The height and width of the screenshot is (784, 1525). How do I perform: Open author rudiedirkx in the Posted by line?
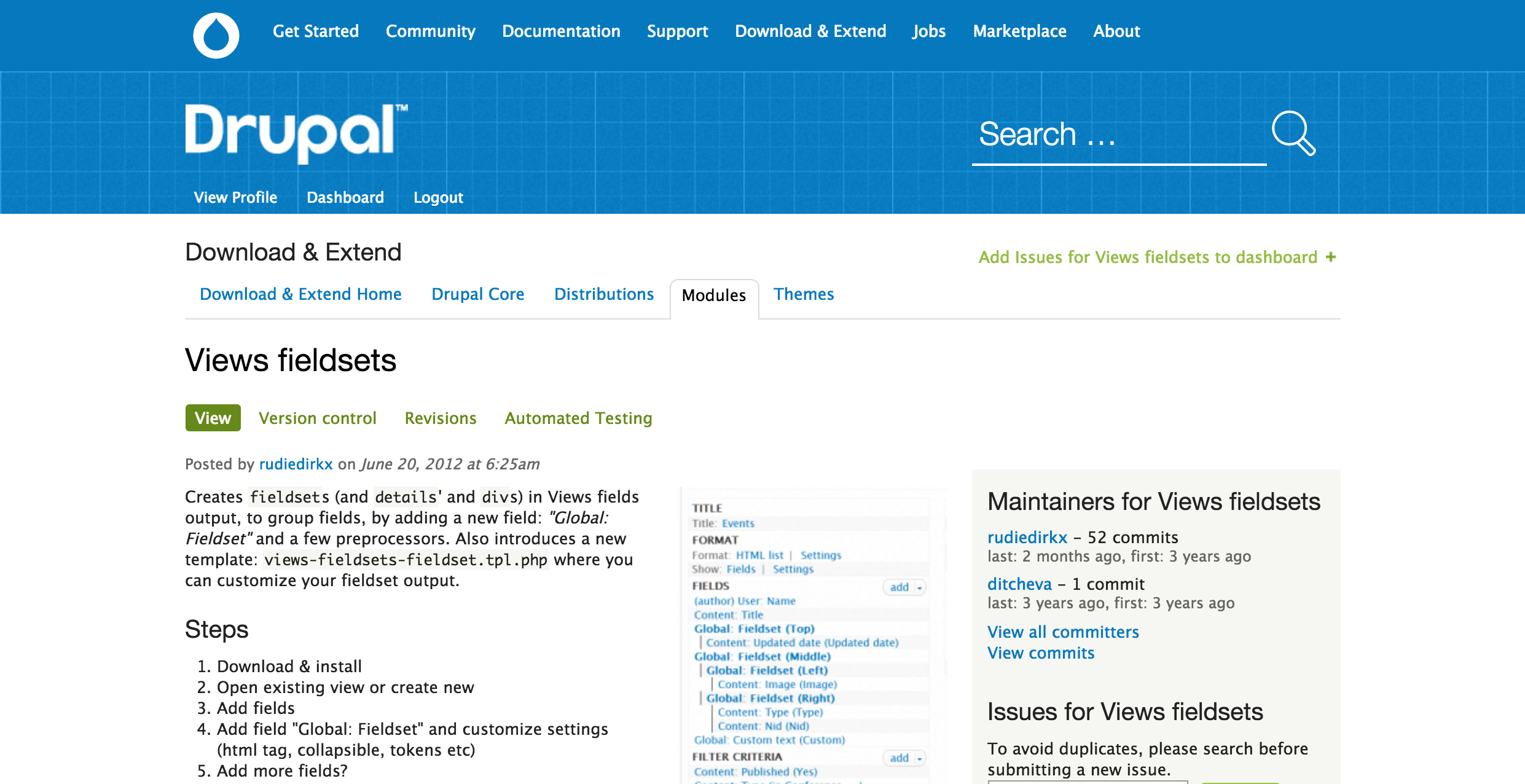click(x=296, y=464)
